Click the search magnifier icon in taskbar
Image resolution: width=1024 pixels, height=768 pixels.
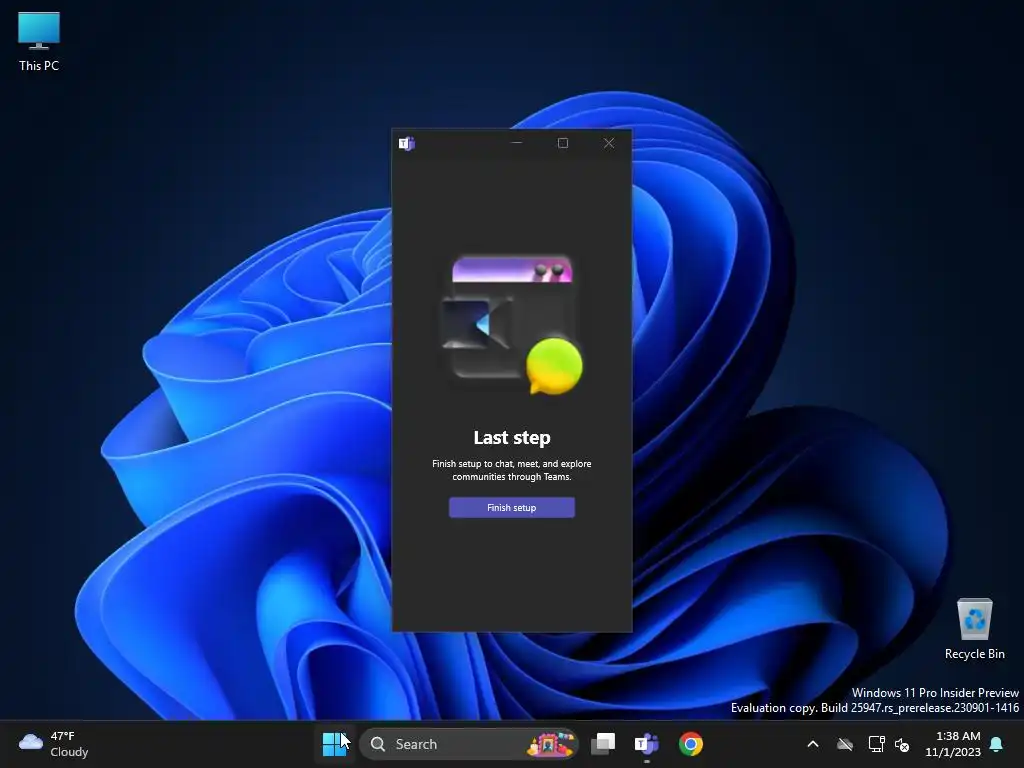[377, 744]
